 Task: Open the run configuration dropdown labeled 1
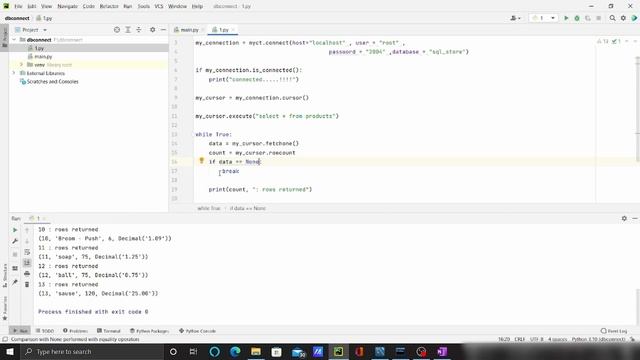coord(544,18)
